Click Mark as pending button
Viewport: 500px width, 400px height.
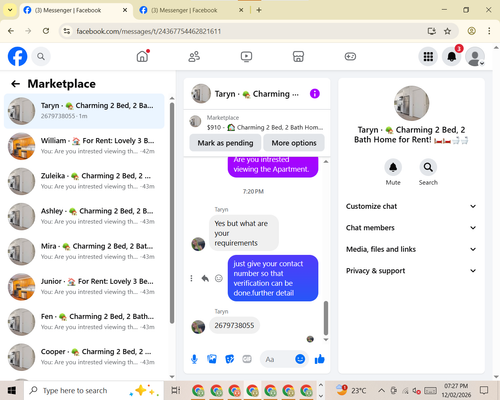click(x=225, y=143)
